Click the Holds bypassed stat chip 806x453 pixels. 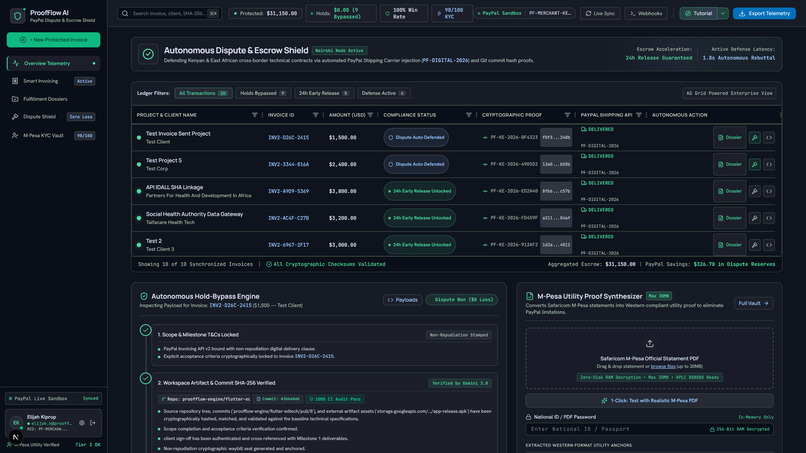341,13
